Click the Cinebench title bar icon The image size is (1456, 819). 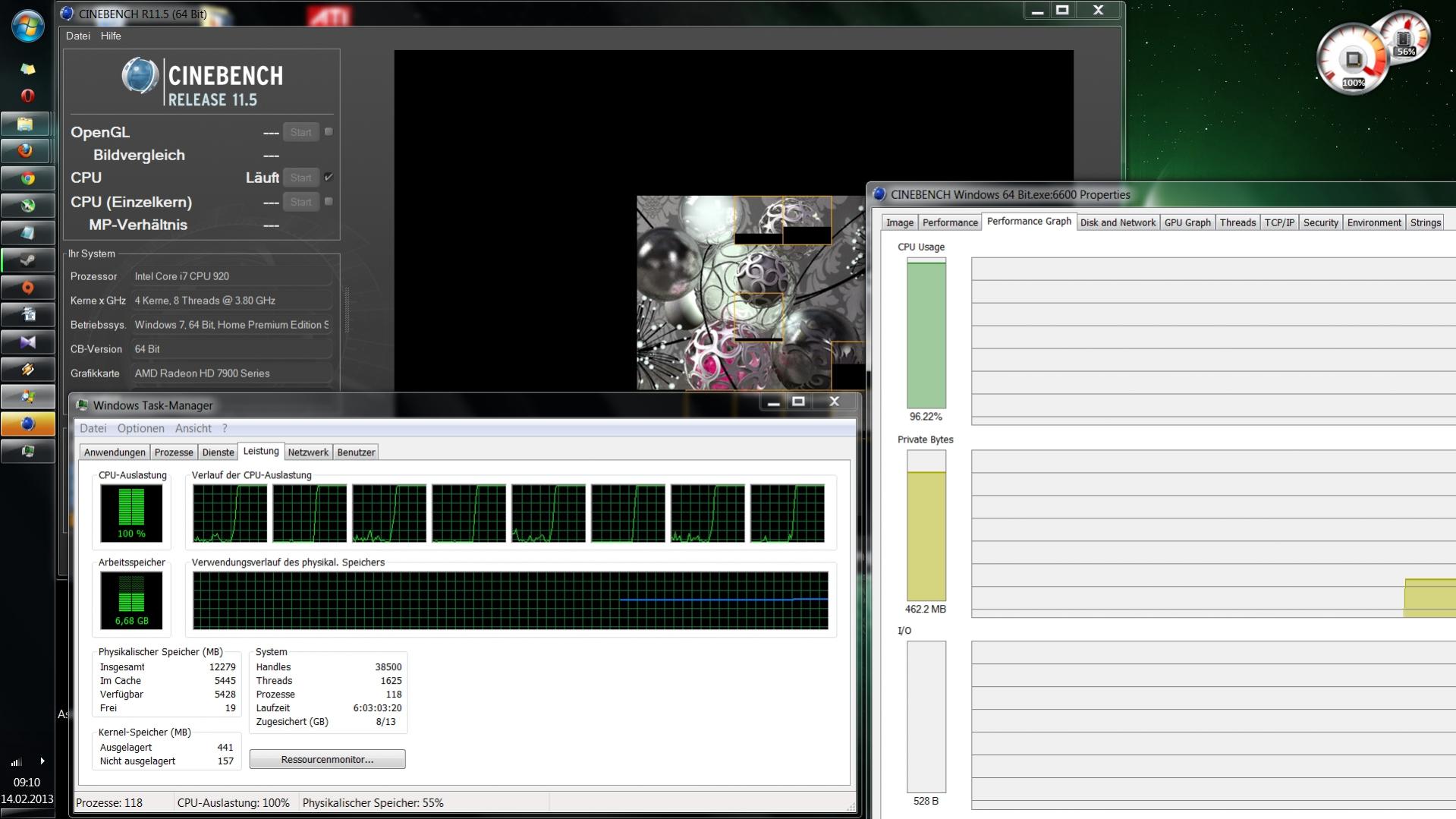[x=68, y=13]
